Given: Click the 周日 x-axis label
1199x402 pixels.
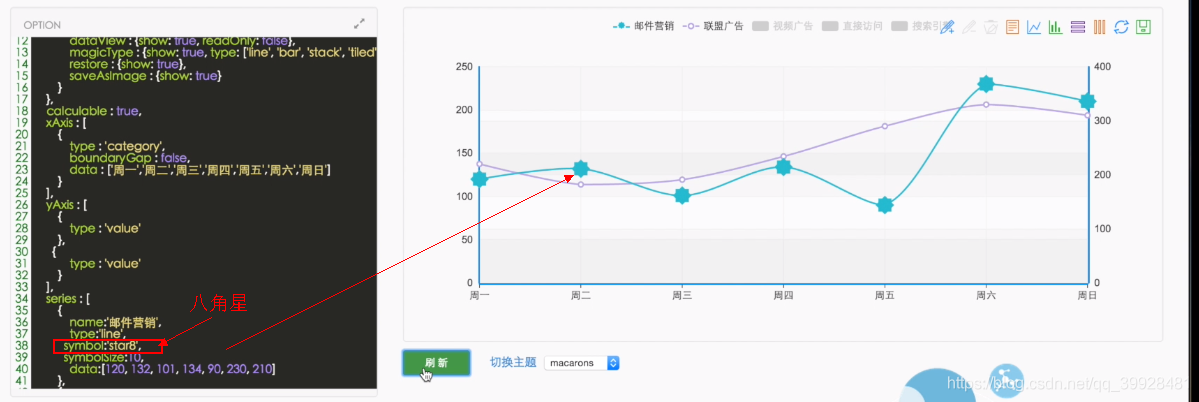Looking at the screenshot, I should [x=1087, y=294].
